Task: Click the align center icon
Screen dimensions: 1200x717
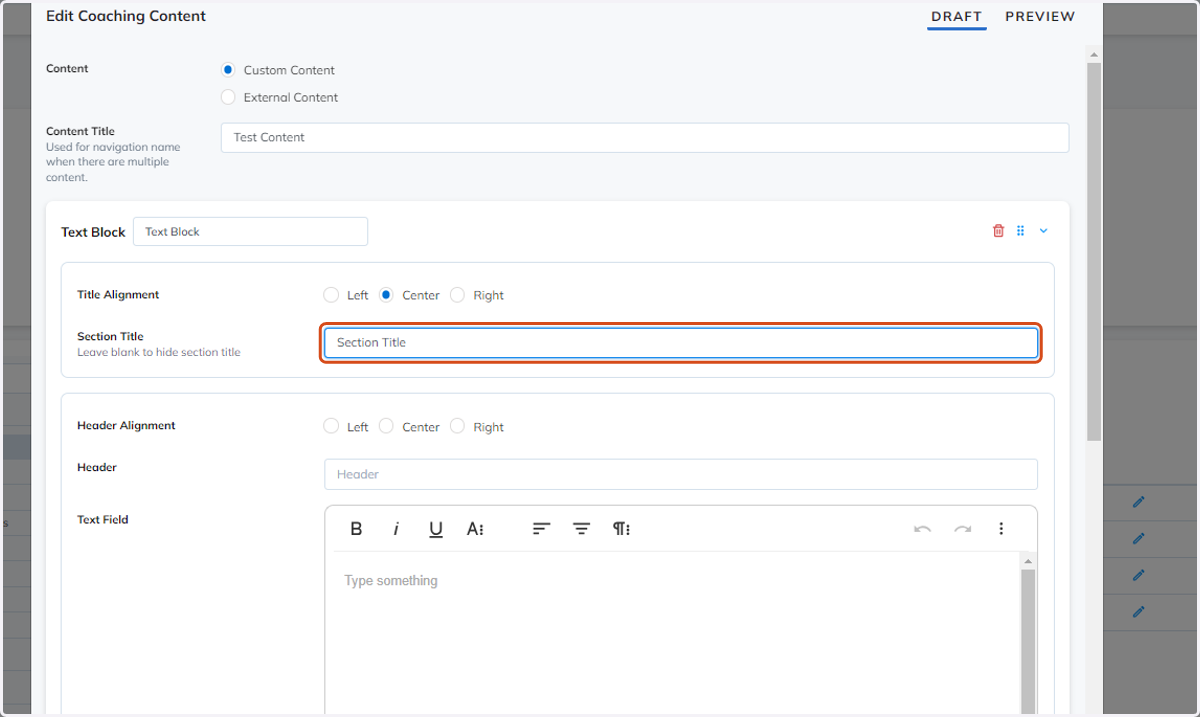Action: click(581, 529)
